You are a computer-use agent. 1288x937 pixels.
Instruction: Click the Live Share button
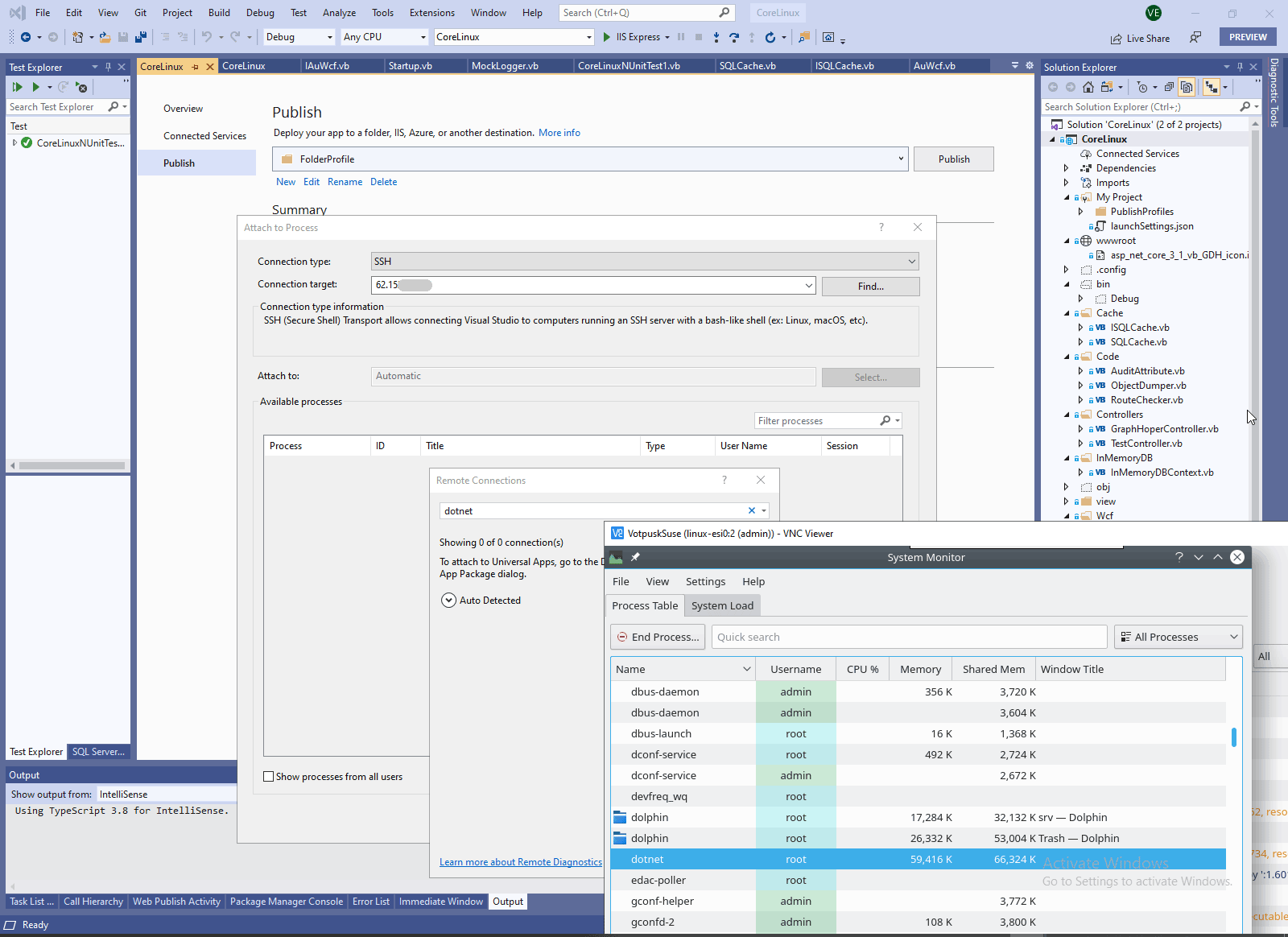point(1140,38)
